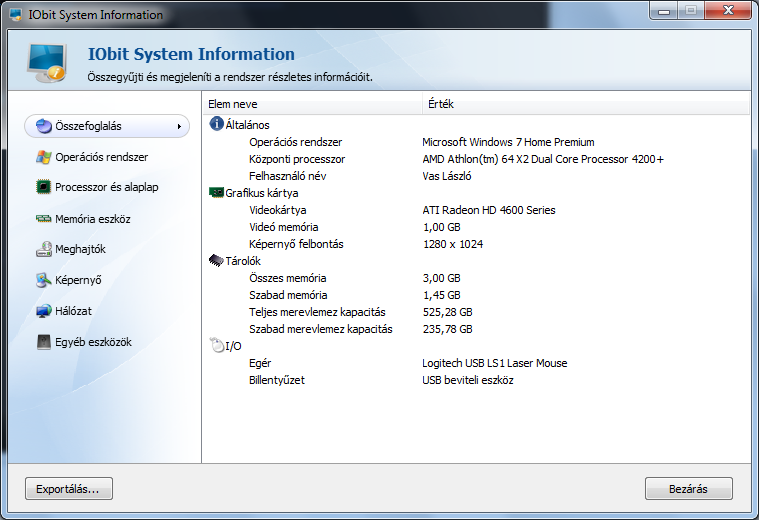Viewport: 759px width, 520px height.
Task: Open the Operációs rendszer section
Action: pyautogui.click(x=102, y=157)
